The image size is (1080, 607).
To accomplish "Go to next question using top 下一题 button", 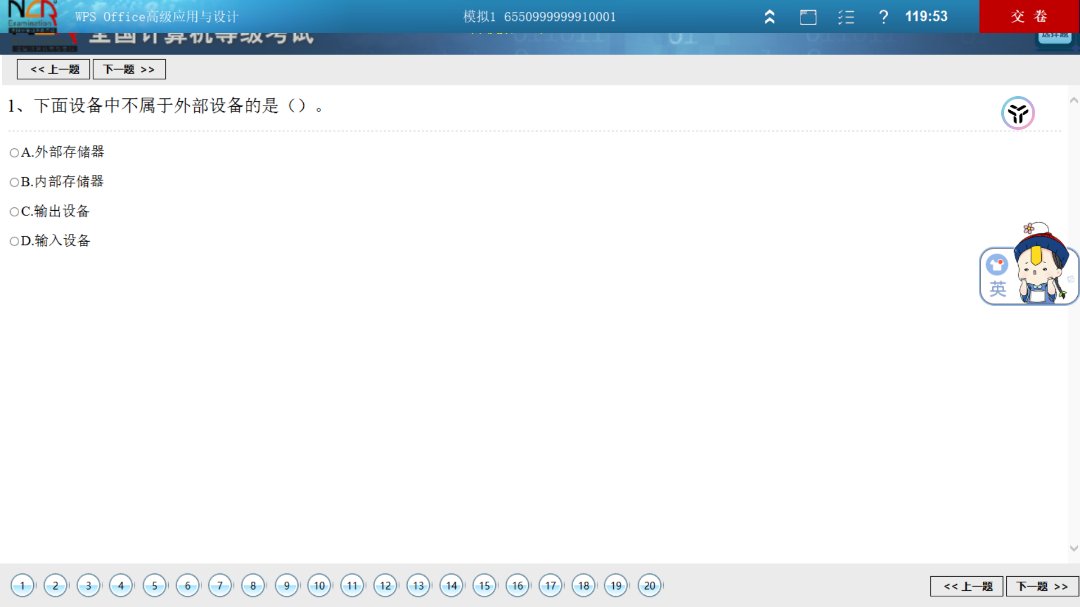I will (129, 70).
